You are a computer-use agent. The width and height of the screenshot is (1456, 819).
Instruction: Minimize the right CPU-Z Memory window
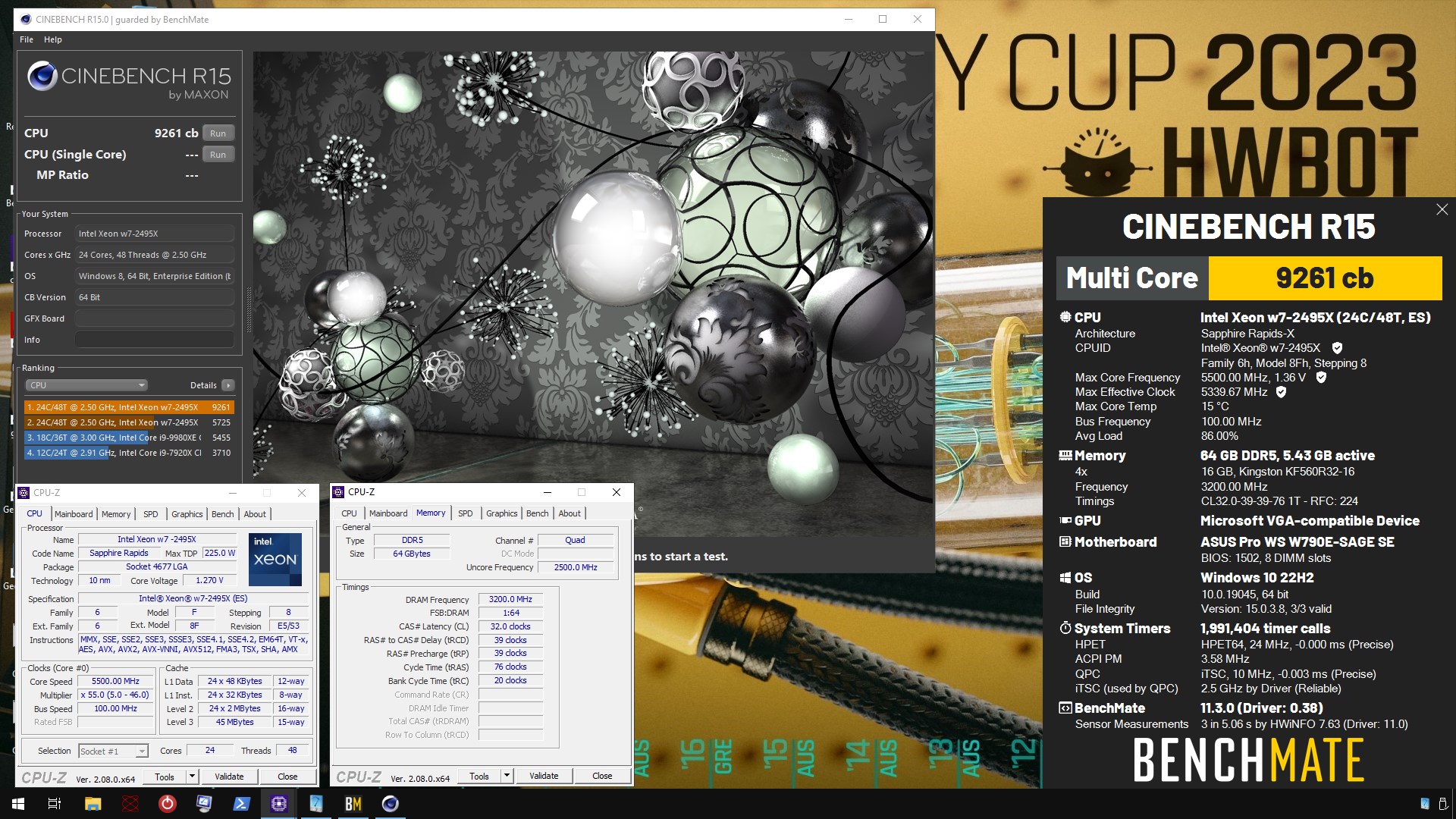(x=547, y=492)
